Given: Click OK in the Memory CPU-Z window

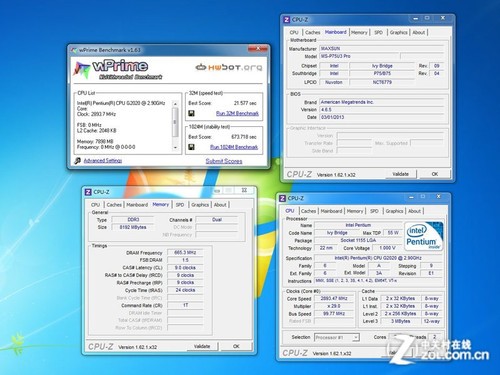Looking at the screenshot, I should 236,346.
